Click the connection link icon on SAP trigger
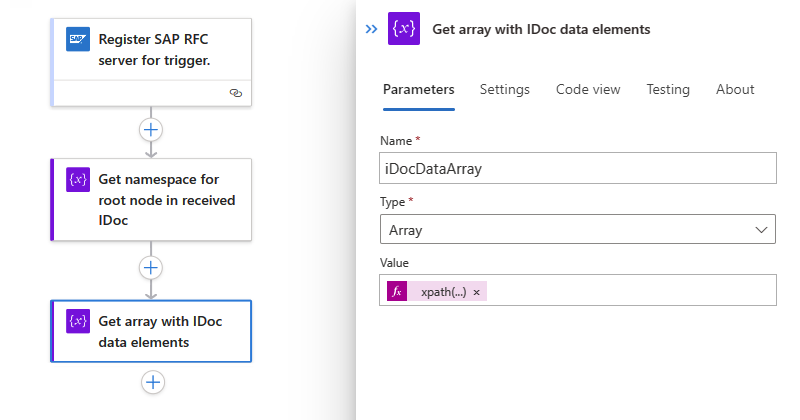This screenshot has width=800, height=420. point(236,92)
